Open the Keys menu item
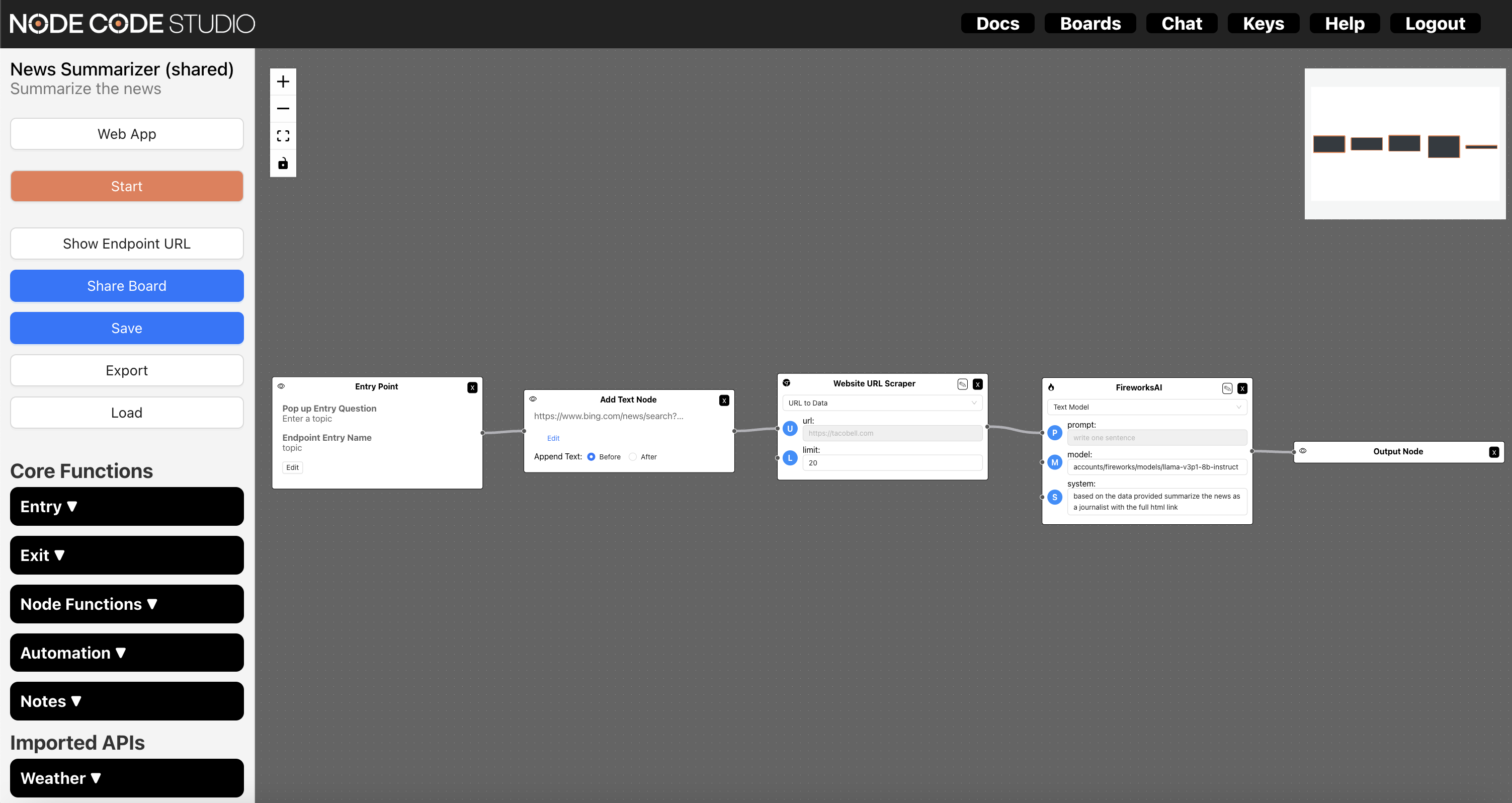Viewport: 1512px width, 803px height. coord(1263,24)
